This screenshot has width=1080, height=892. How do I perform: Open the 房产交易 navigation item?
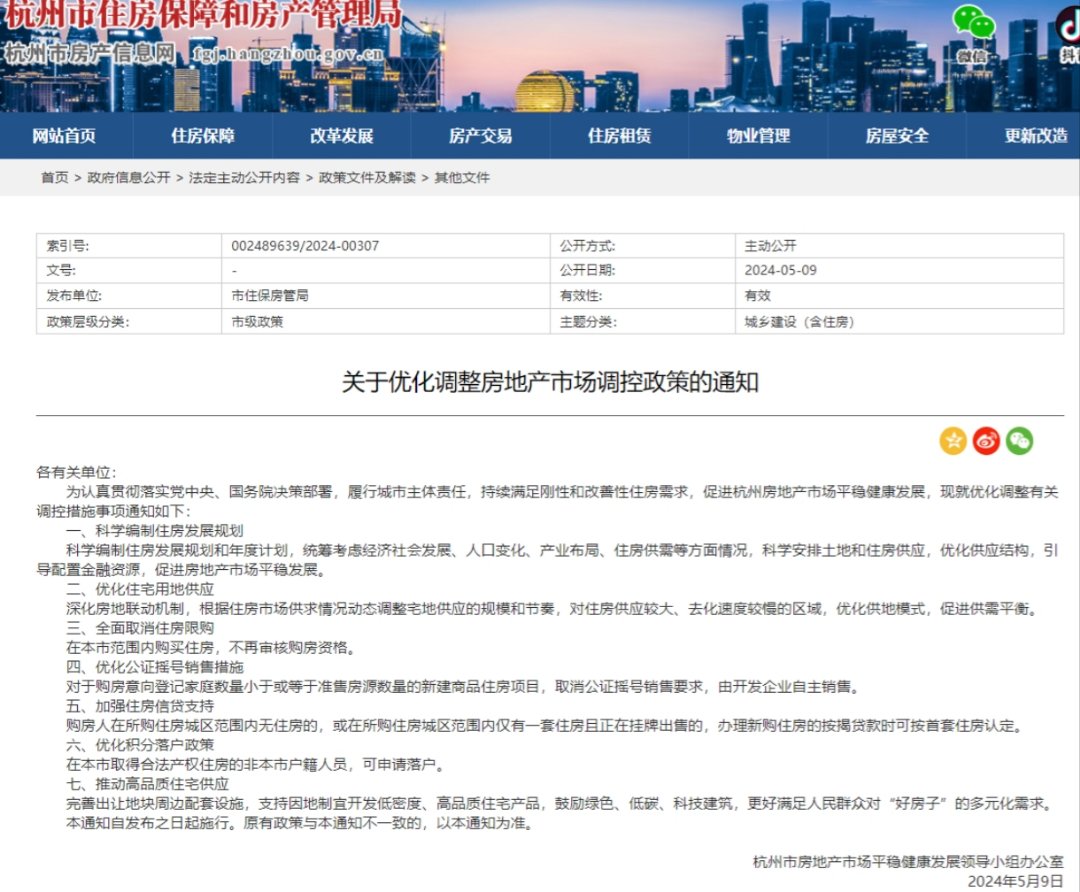tap(481, 136)
